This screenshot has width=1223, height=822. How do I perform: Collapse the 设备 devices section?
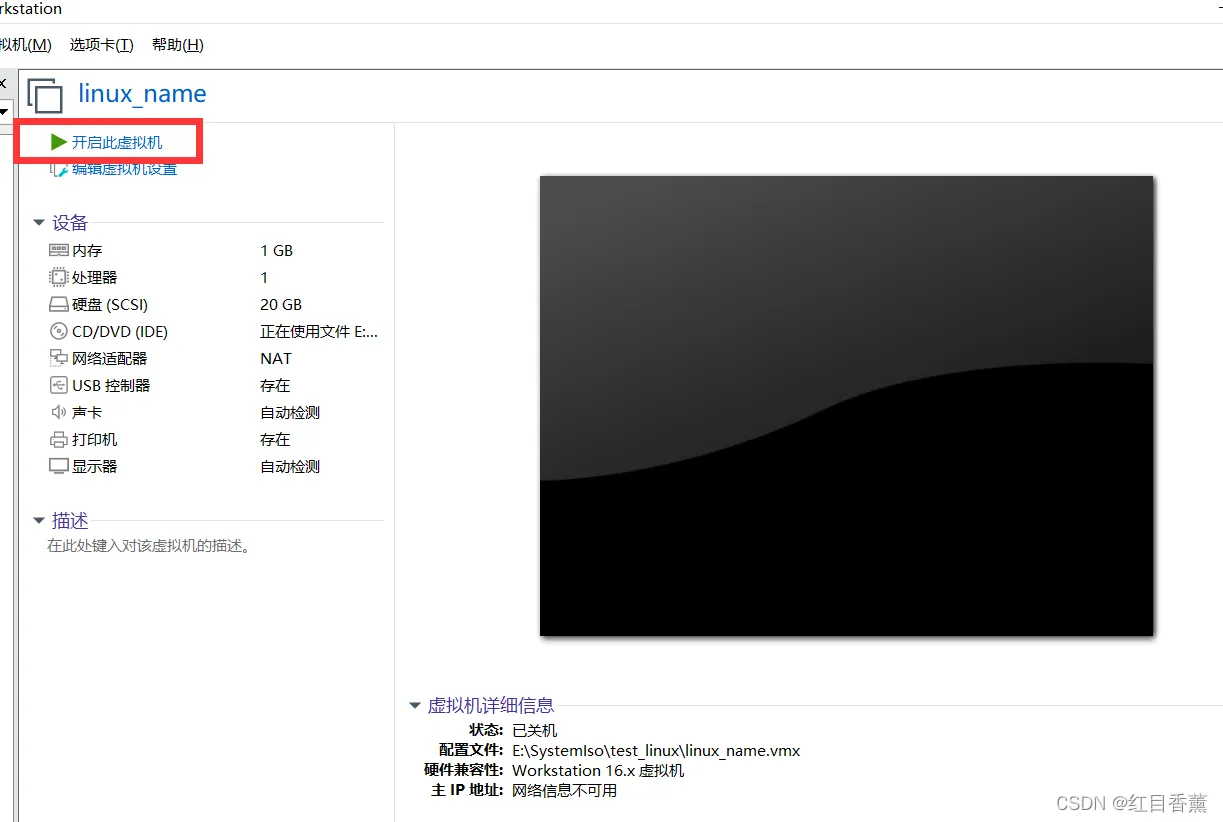tap(38, 222)
